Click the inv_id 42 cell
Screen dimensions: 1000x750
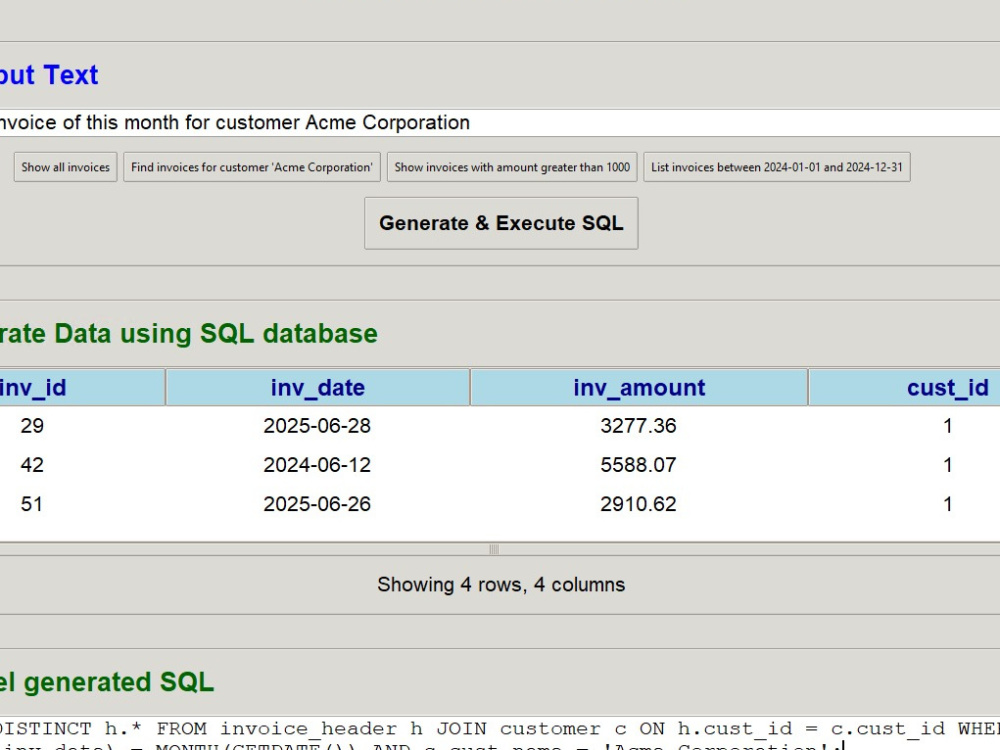pyautogui.click(x=32, y=465)
